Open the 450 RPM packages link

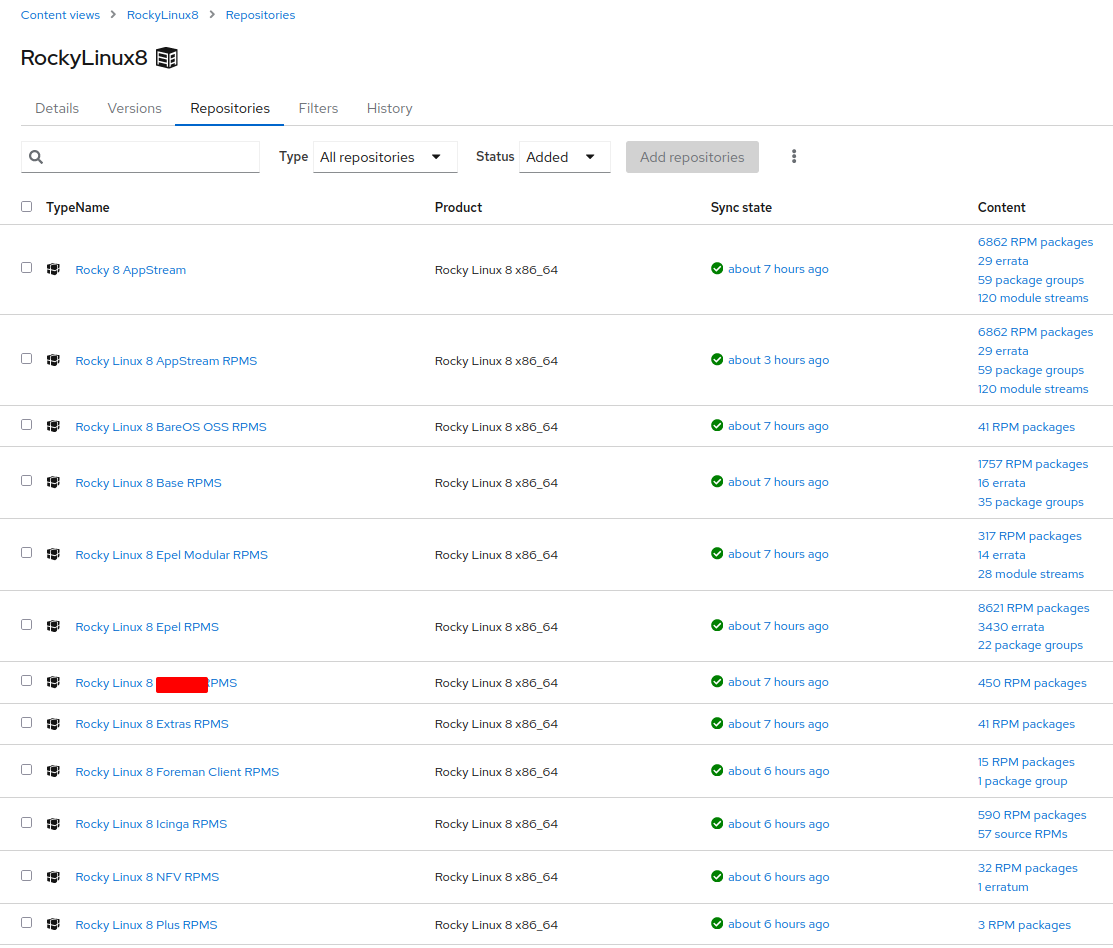1032,683
